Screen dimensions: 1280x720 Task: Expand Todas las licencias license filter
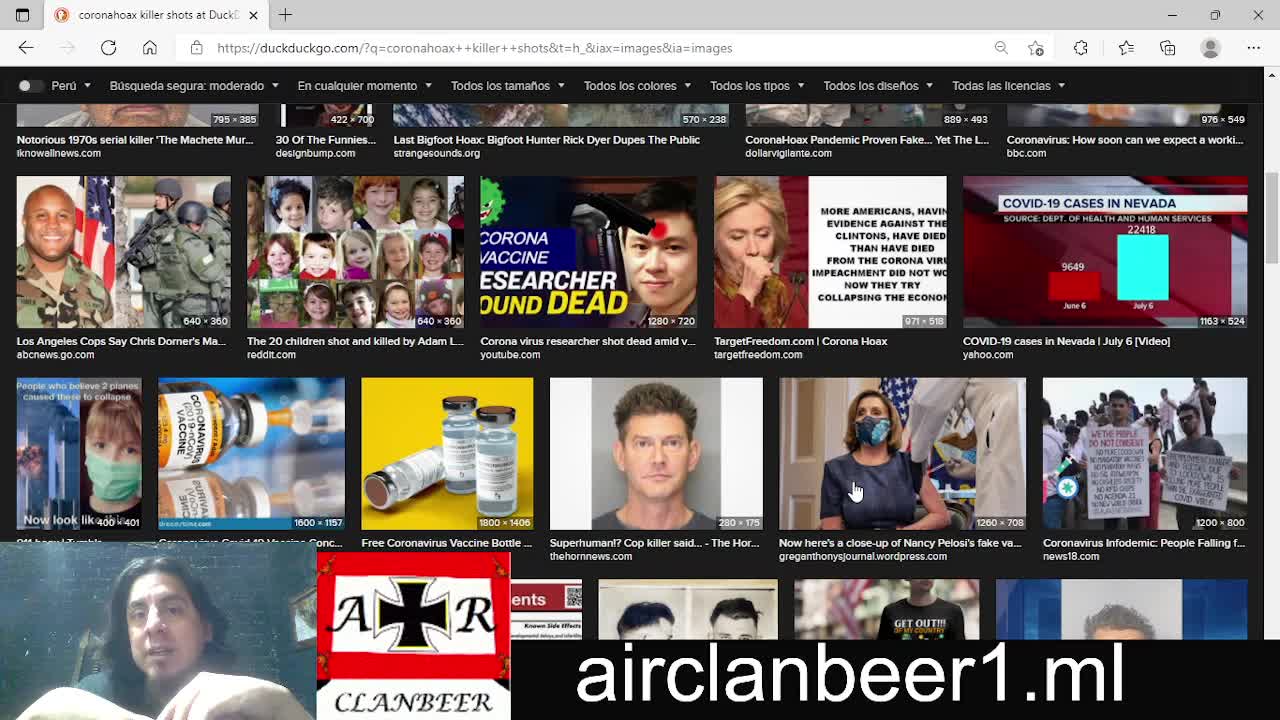tap(1008, 86)
